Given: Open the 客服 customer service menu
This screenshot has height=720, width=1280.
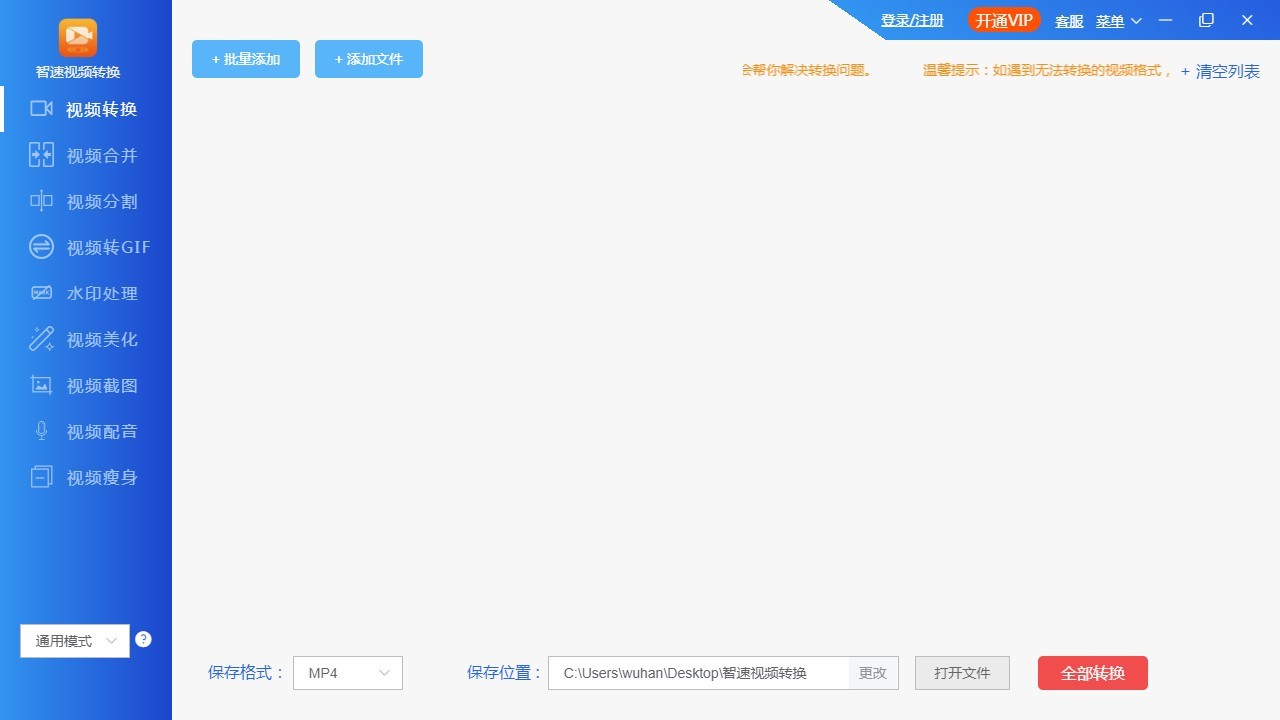Looking at the screenshot, I should pyautogui.click(x=1068, y=20).
